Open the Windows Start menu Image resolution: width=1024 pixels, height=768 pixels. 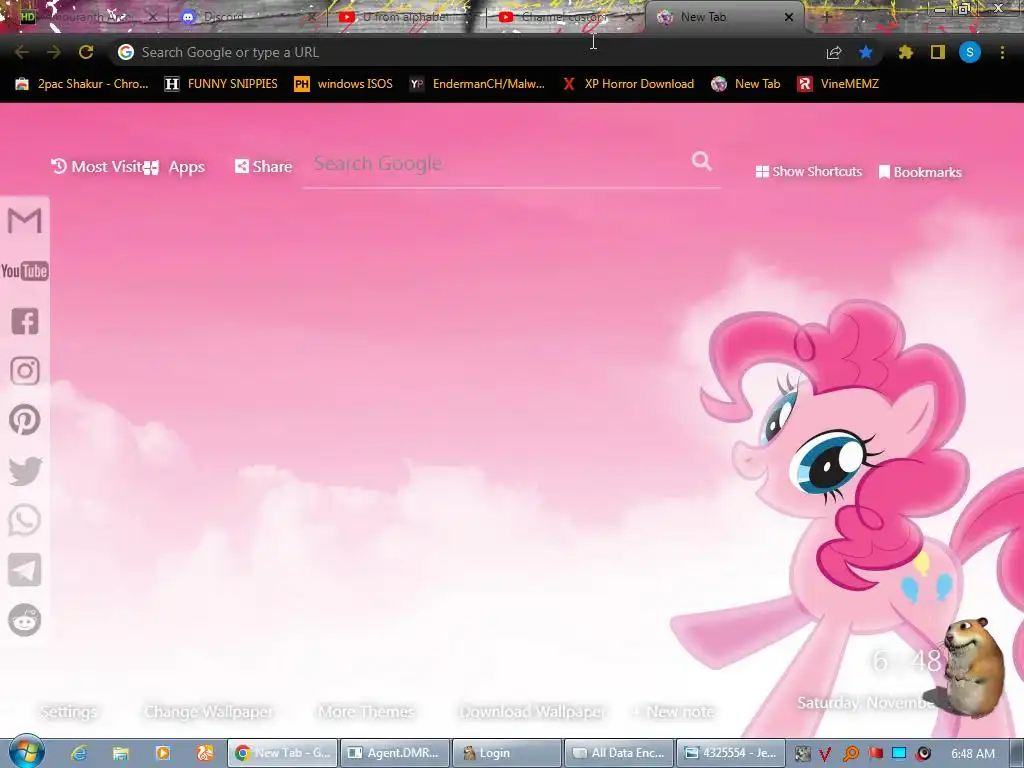tap(27, 752)
